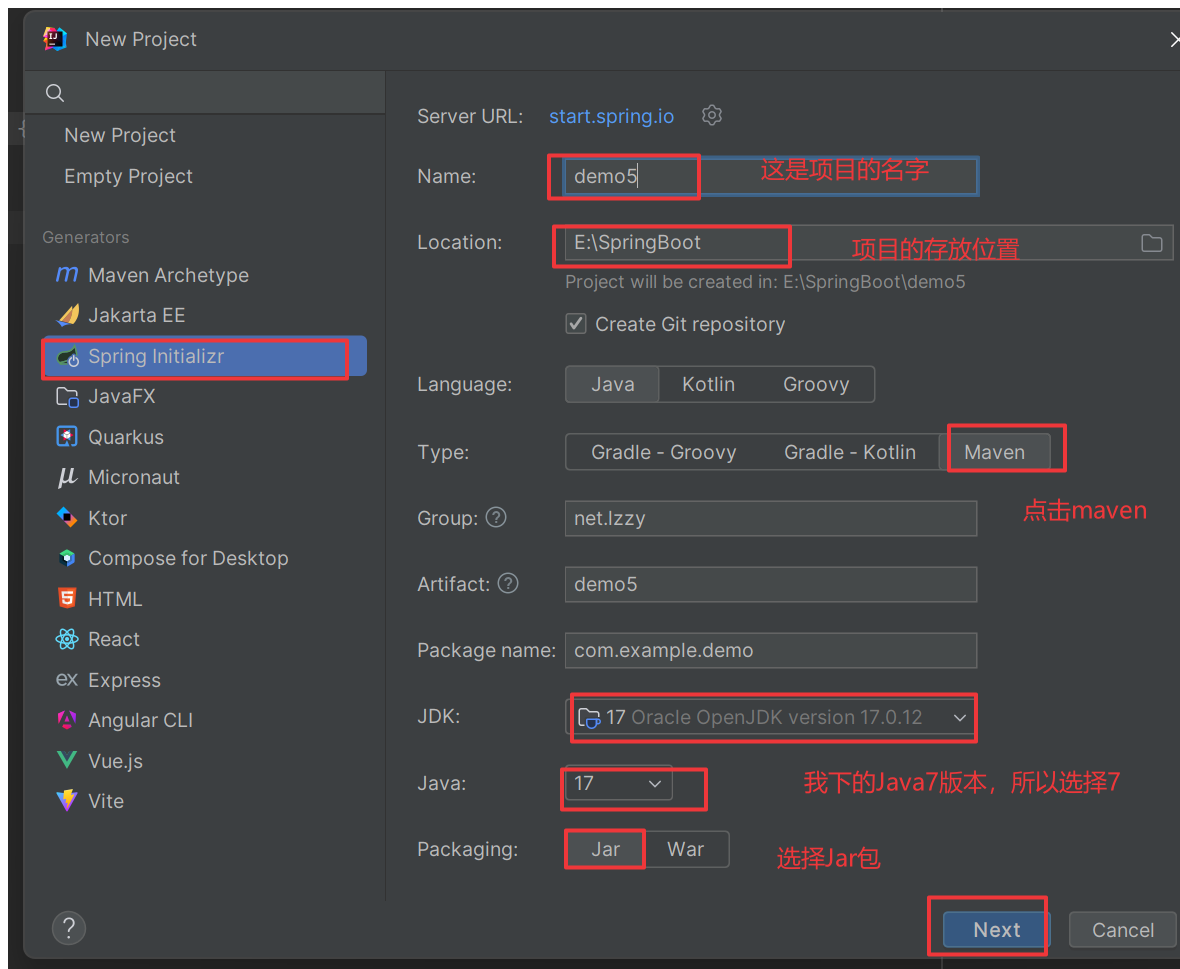Click the Micronaut mu icon
Viewport: 1180px width, 969px height.
(x=67, y=477)
